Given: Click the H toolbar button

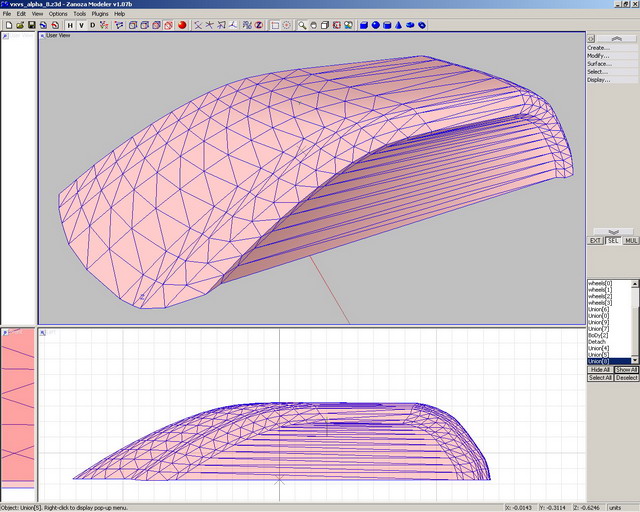Looking at the screenshot, I should 70,25.
